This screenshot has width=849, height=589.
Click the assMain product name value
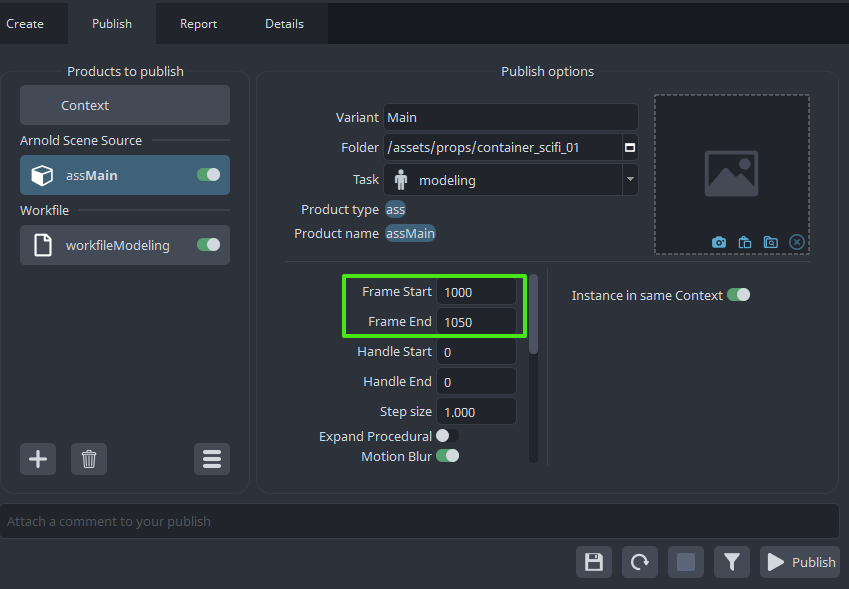[x=410, y=233]
